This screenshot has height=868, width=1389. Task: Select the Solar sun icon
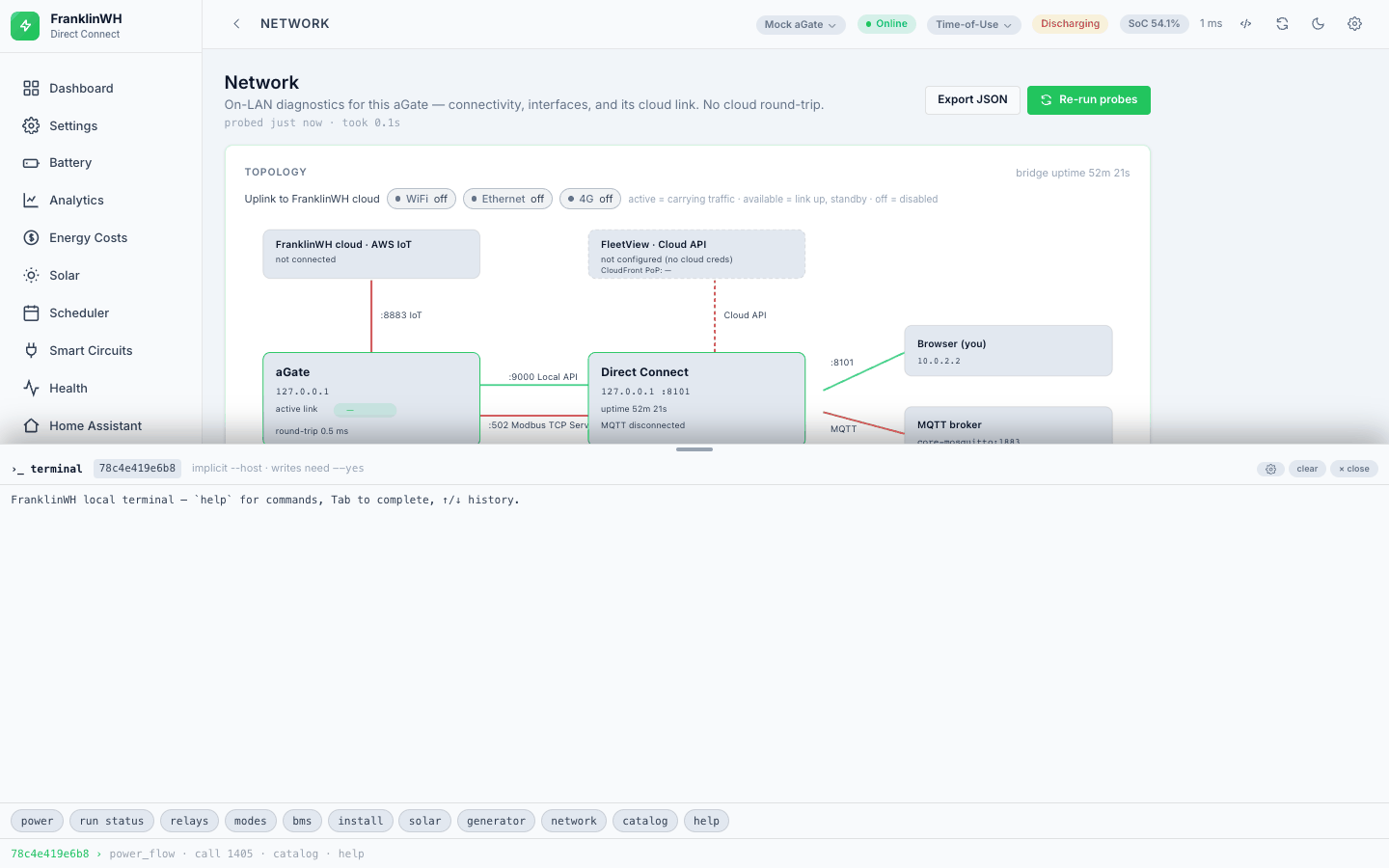coord(31,276)
